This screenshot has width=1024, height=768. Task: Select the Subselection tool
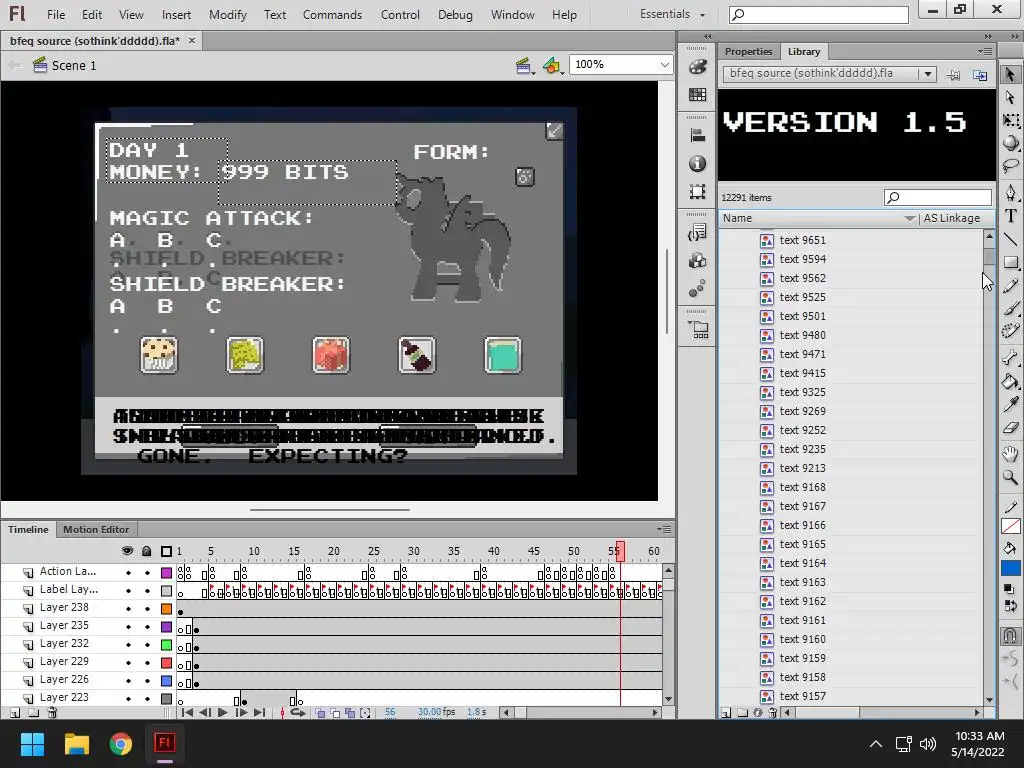click(1010, 97)
